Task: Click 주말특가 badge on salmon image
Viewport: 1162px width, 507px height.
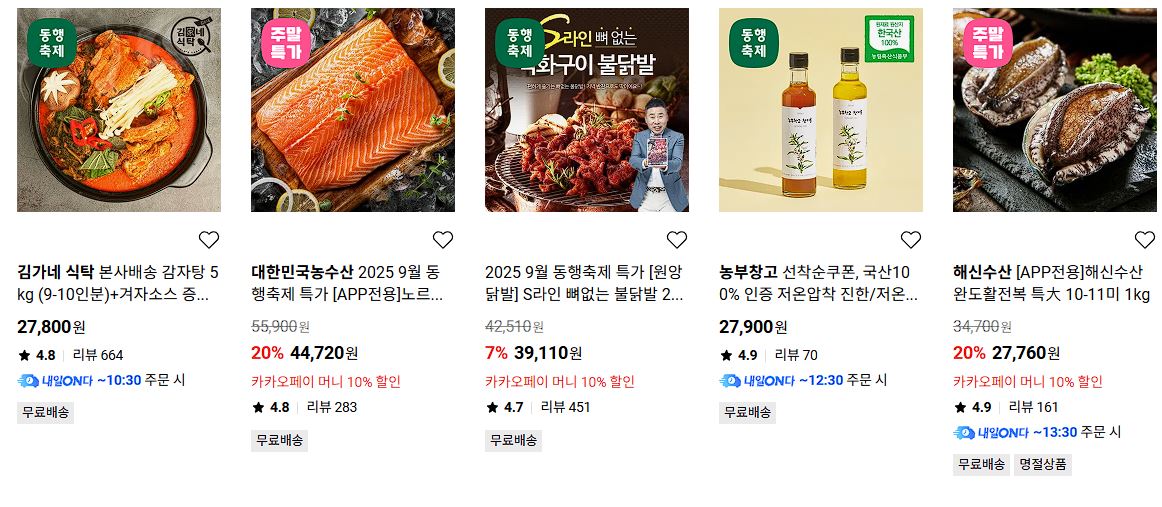Action: click(286, 43)
